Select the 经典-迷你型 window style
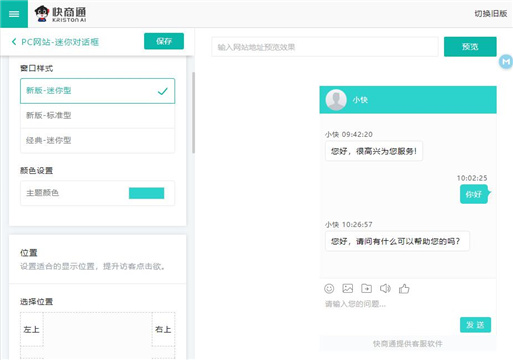 (x=97, y=141)
